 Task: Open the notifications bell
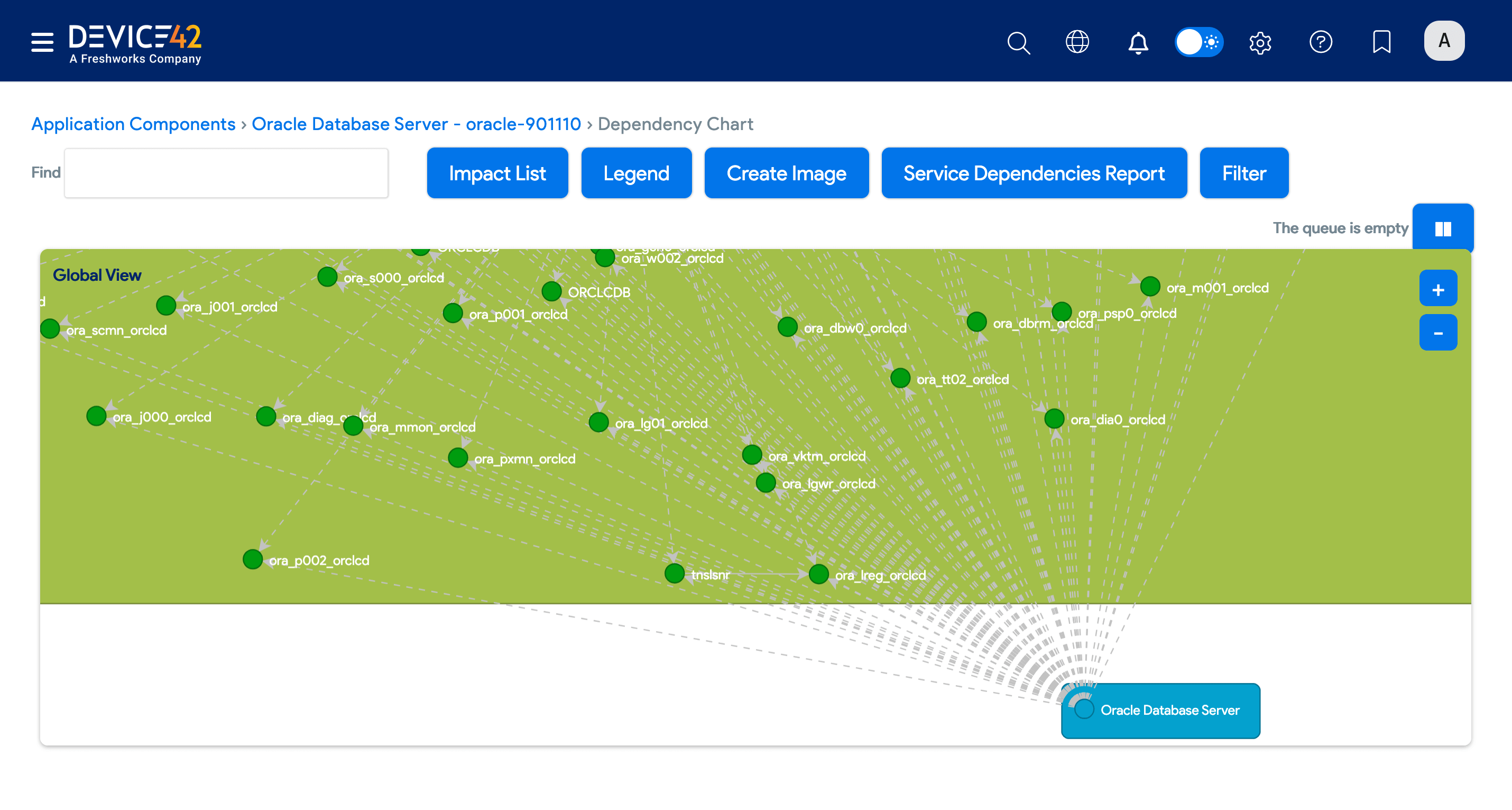tap(1138, 43)
